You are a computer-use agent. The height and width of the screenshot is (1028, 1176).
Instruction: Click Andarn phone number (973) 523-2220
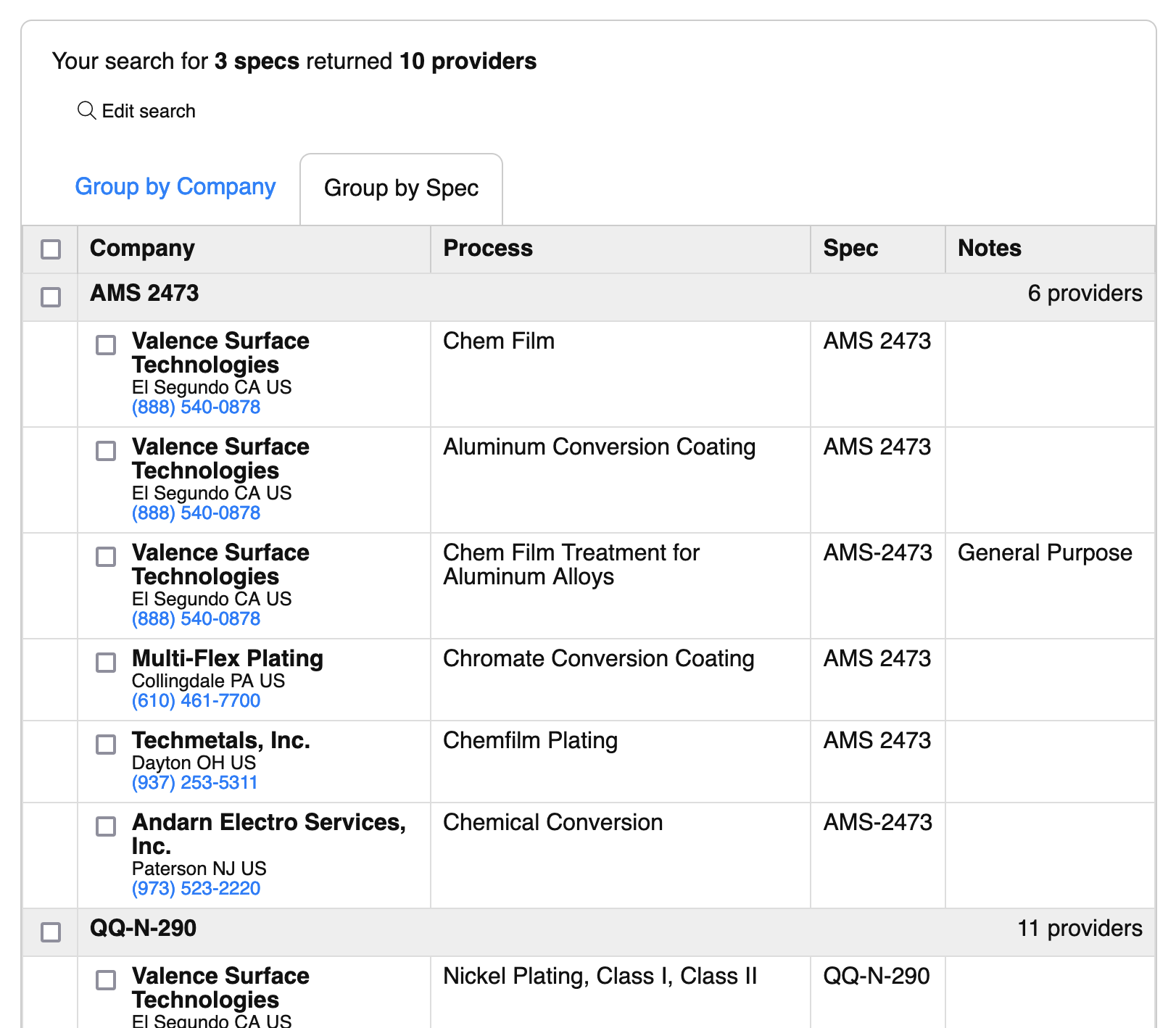pyautogui.click(x=196, y=888)
